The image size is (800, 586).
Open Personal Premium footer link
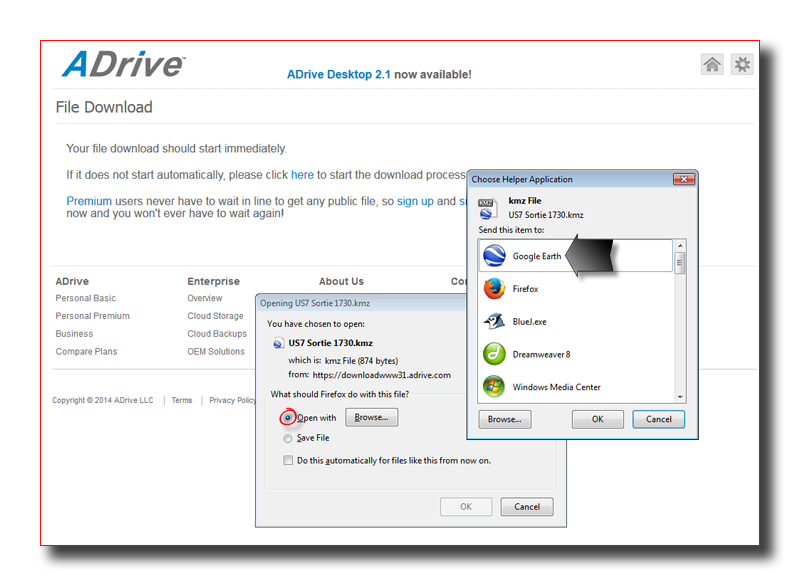point(92,316)
